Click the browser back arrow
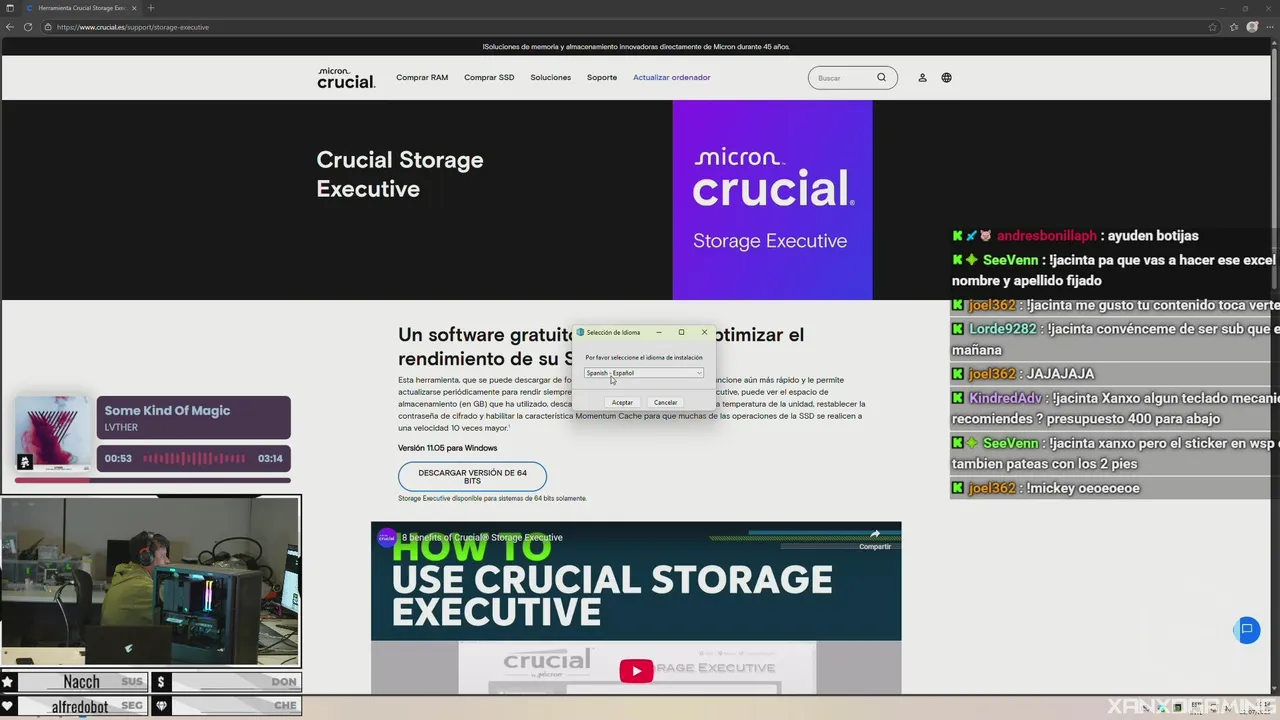Screen dimensions: 1280x720 [10, 27]
